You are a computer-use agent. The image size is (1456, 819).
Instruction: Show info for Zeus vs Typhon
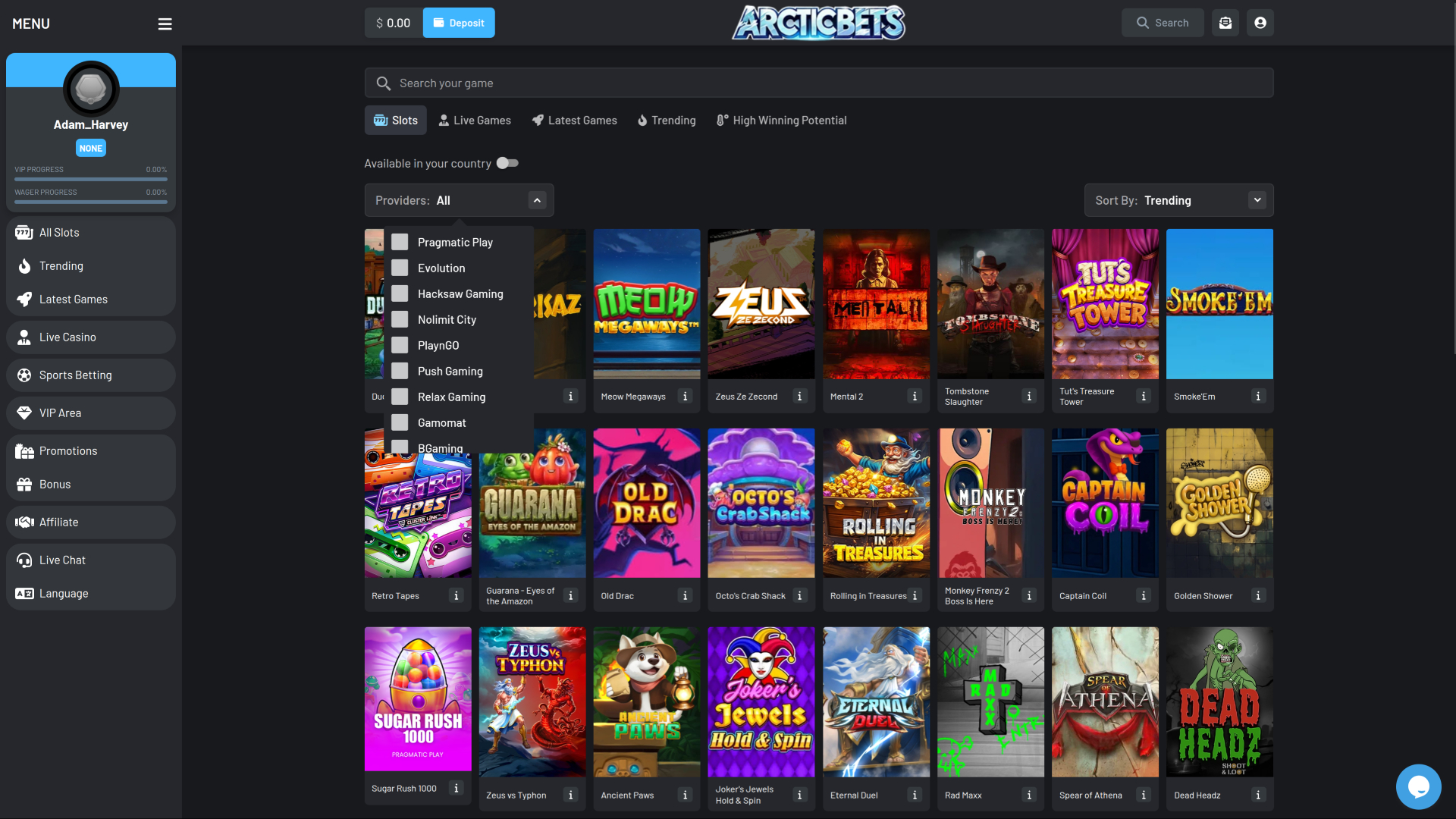571,795
